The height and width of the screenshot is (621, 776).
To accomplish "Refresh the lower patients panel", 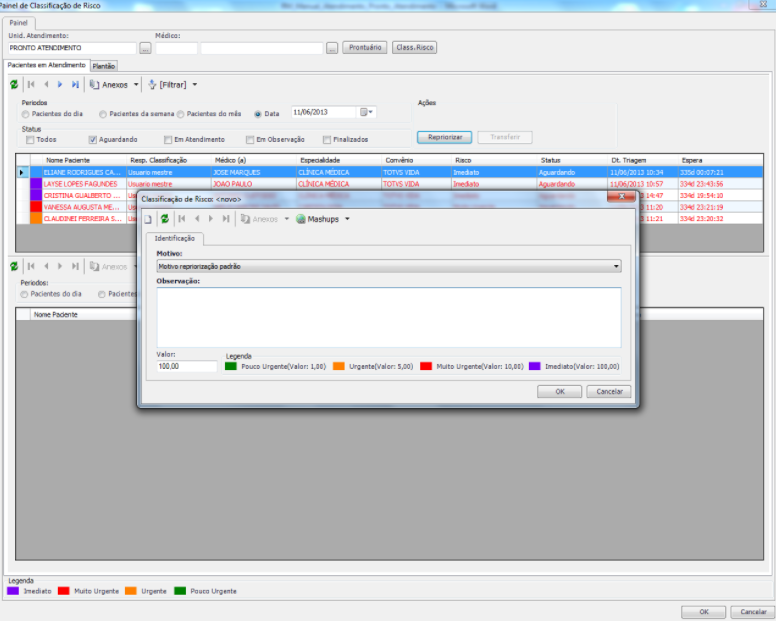I will [x=14, y=267].
